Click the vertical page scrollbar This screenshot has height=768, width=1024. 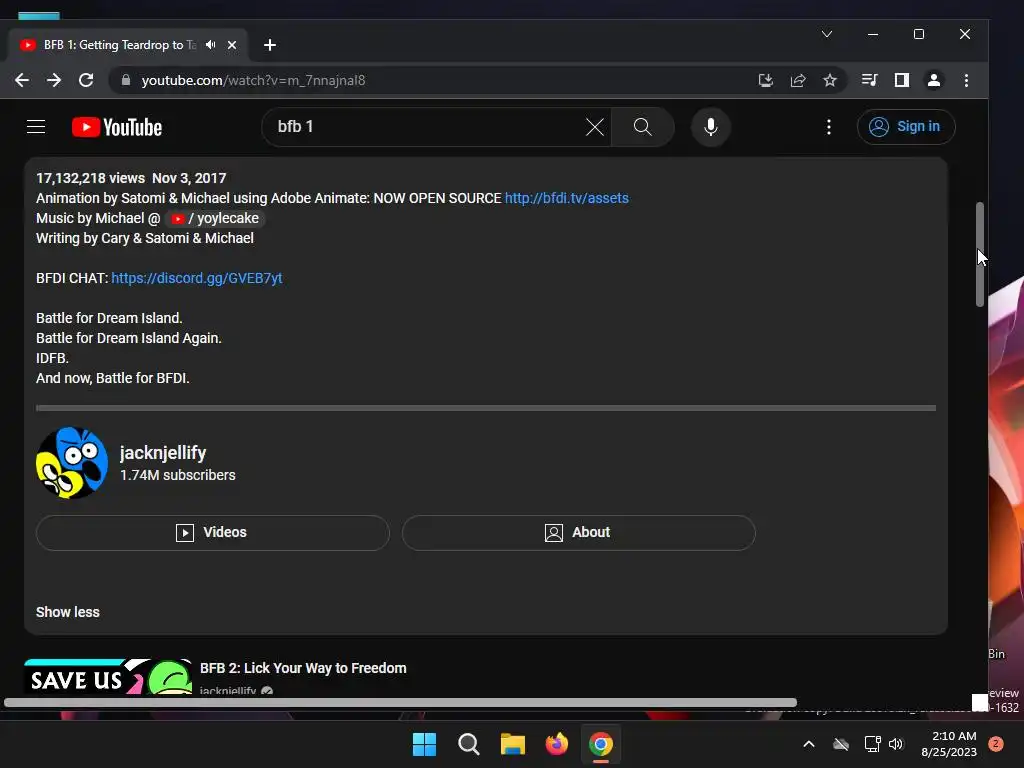pos(980,255)
